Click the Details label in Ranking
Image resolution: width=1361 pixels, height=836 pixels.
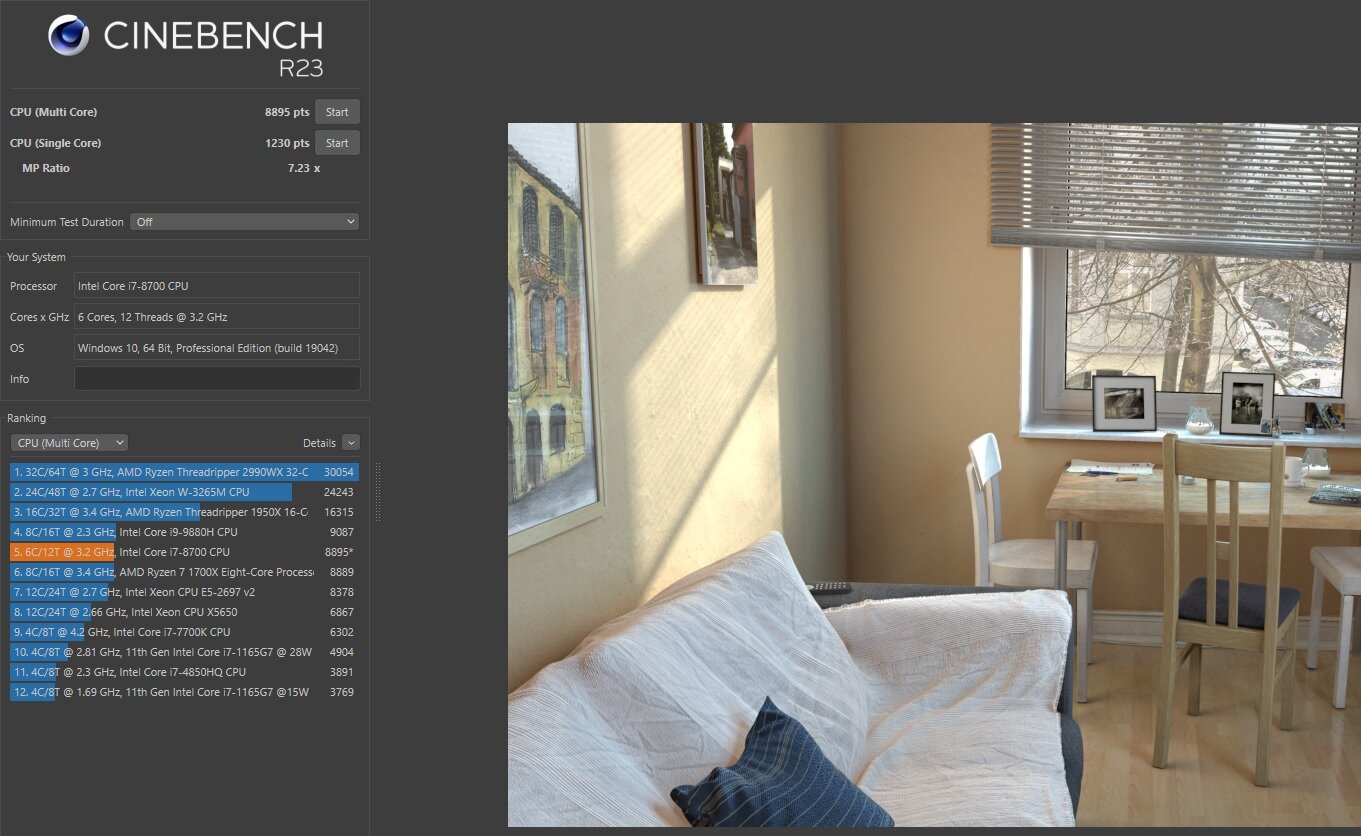click(x=319, y=443)
